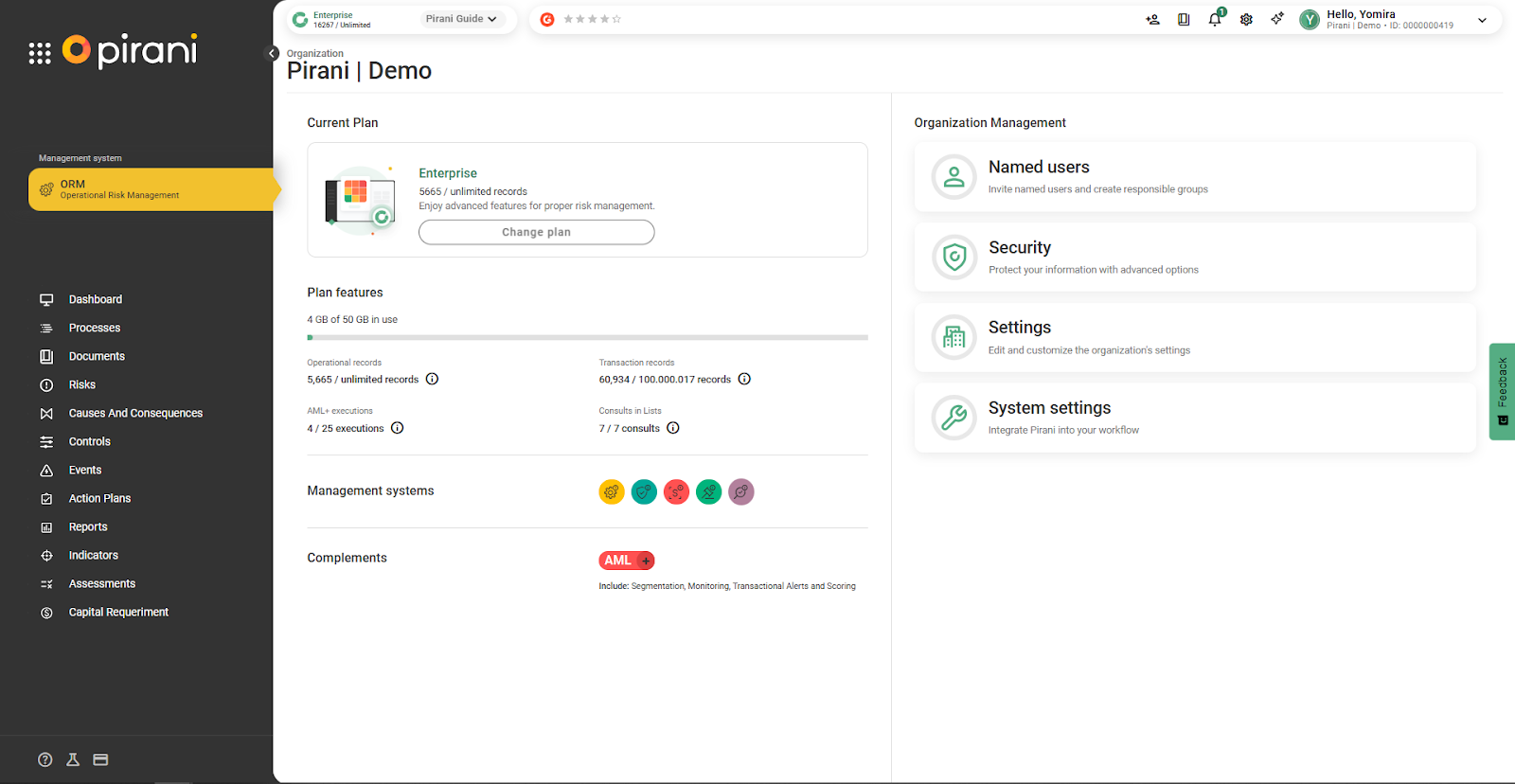Image resolution: width=1515 pixels, height=784 pixels.
Task: Click the AML complement badge
Action: tap(626, 561)
